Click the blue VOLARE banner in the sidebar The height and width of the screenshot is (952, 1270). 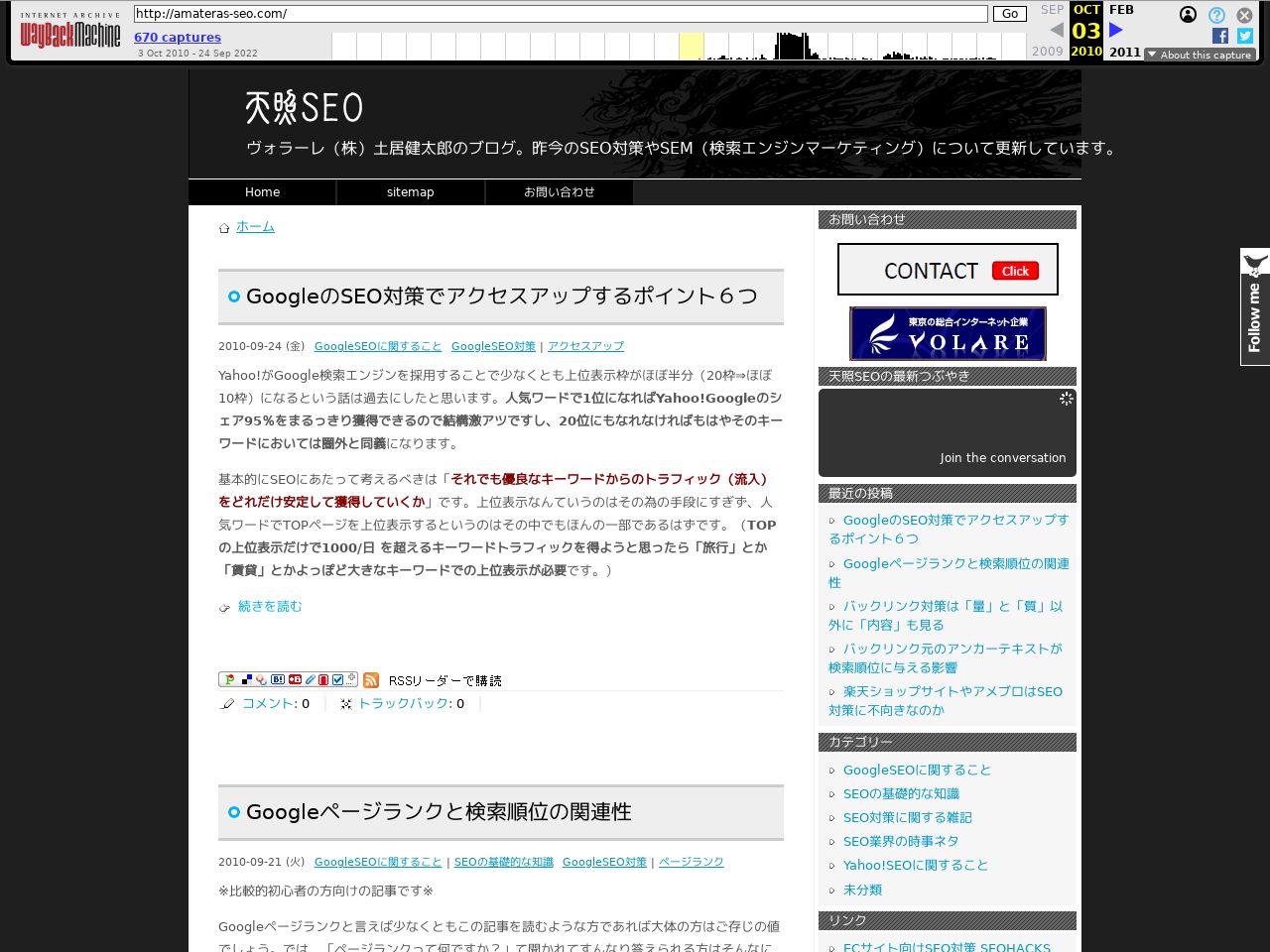pyautogui.click(x=947, y=333)
